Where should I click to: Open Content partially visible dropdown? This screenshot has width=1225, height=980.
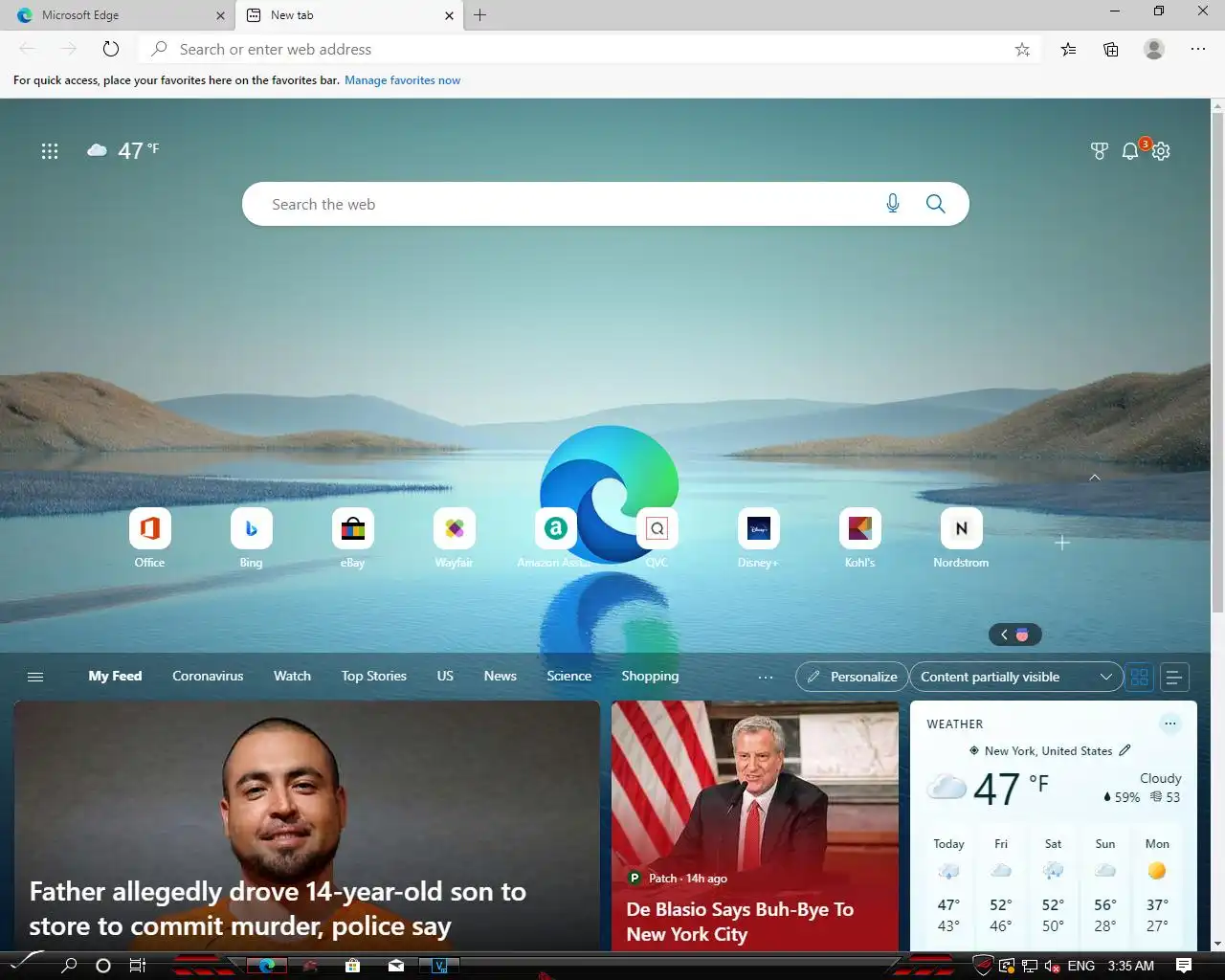click(x=1015, y=677)
